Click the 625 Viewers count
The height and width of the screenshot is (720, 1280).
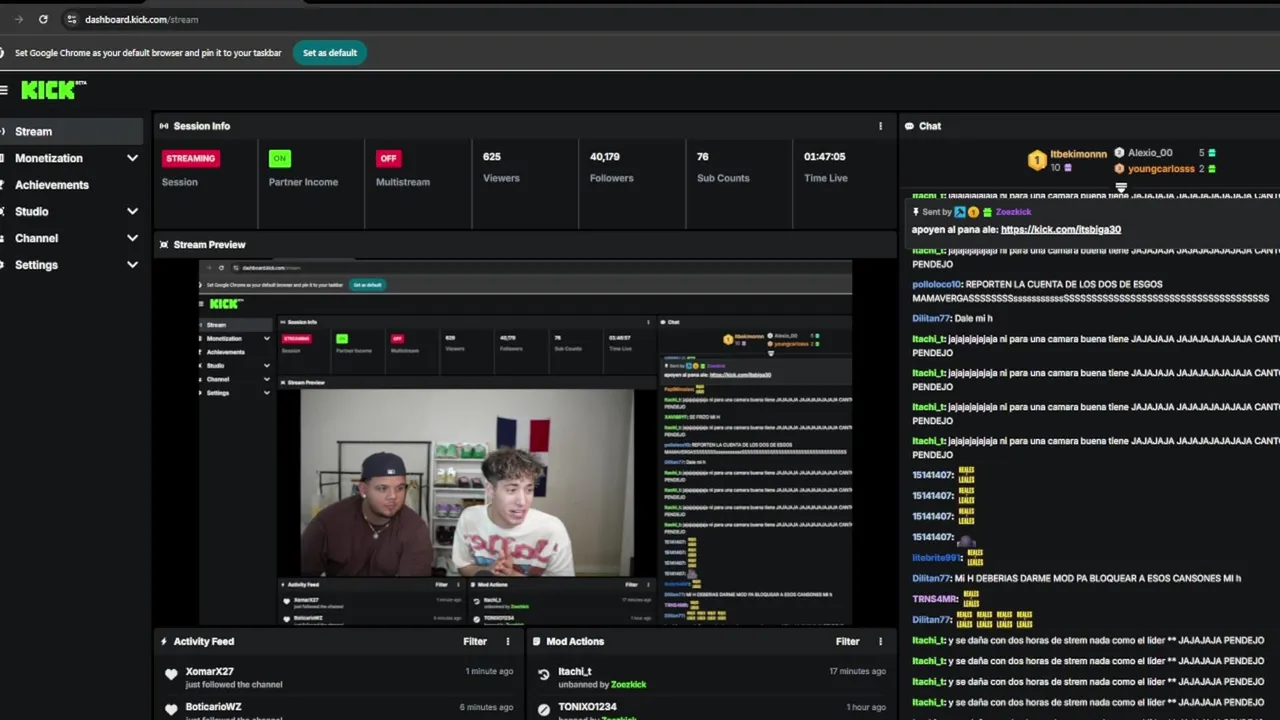(492, 157)
